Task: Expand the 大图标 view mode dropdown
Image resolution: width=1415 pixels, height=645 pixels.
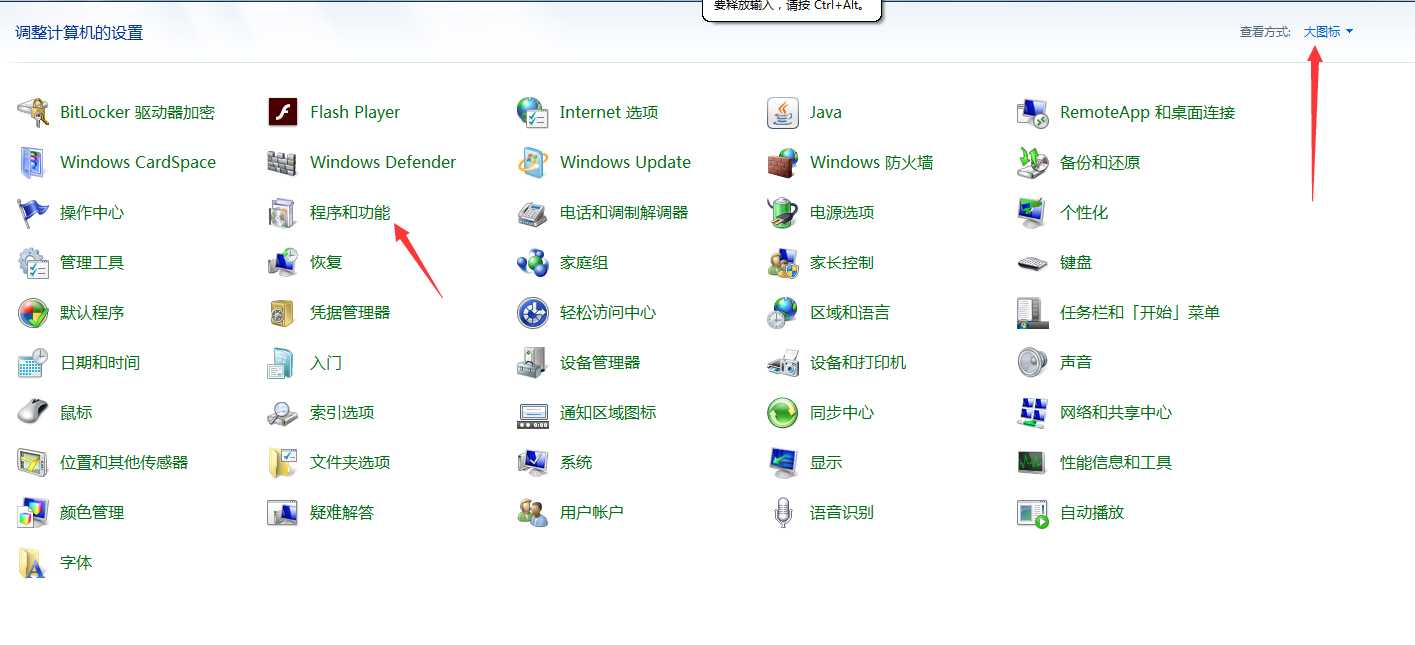Action: tap(1328, 32)
